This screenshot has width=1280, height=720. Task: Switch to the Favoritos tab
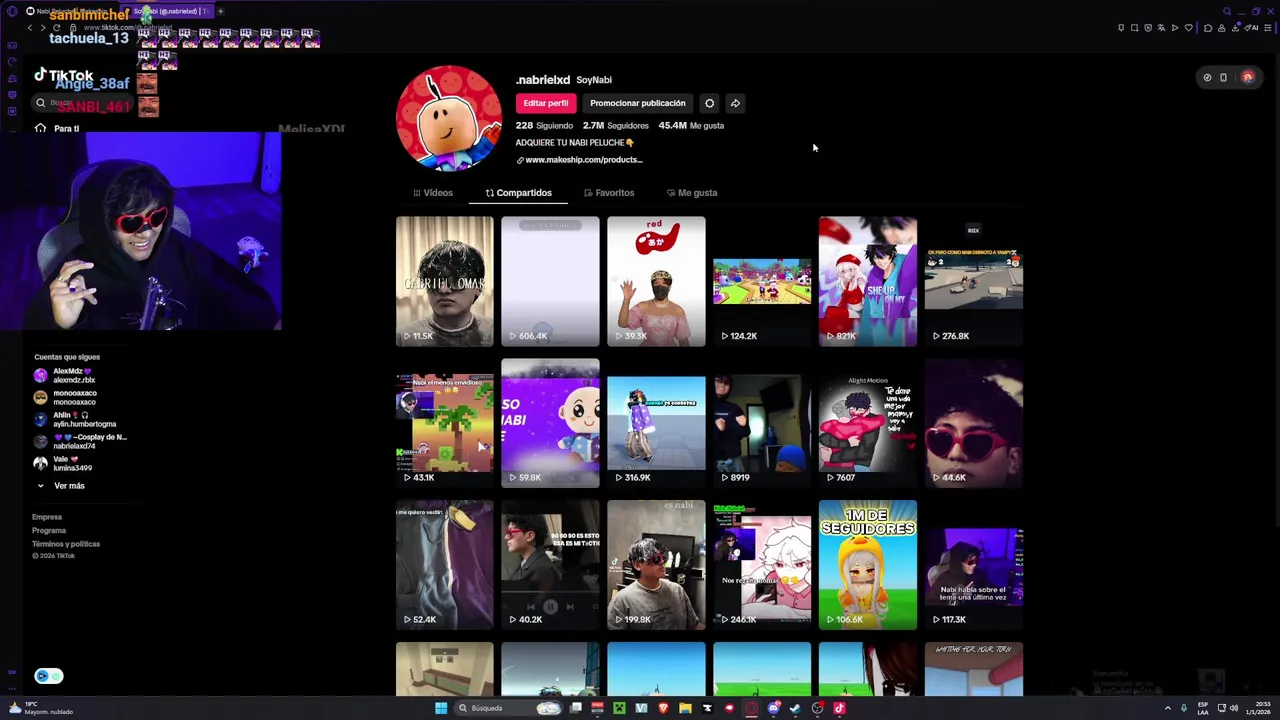tap(609, 193)
